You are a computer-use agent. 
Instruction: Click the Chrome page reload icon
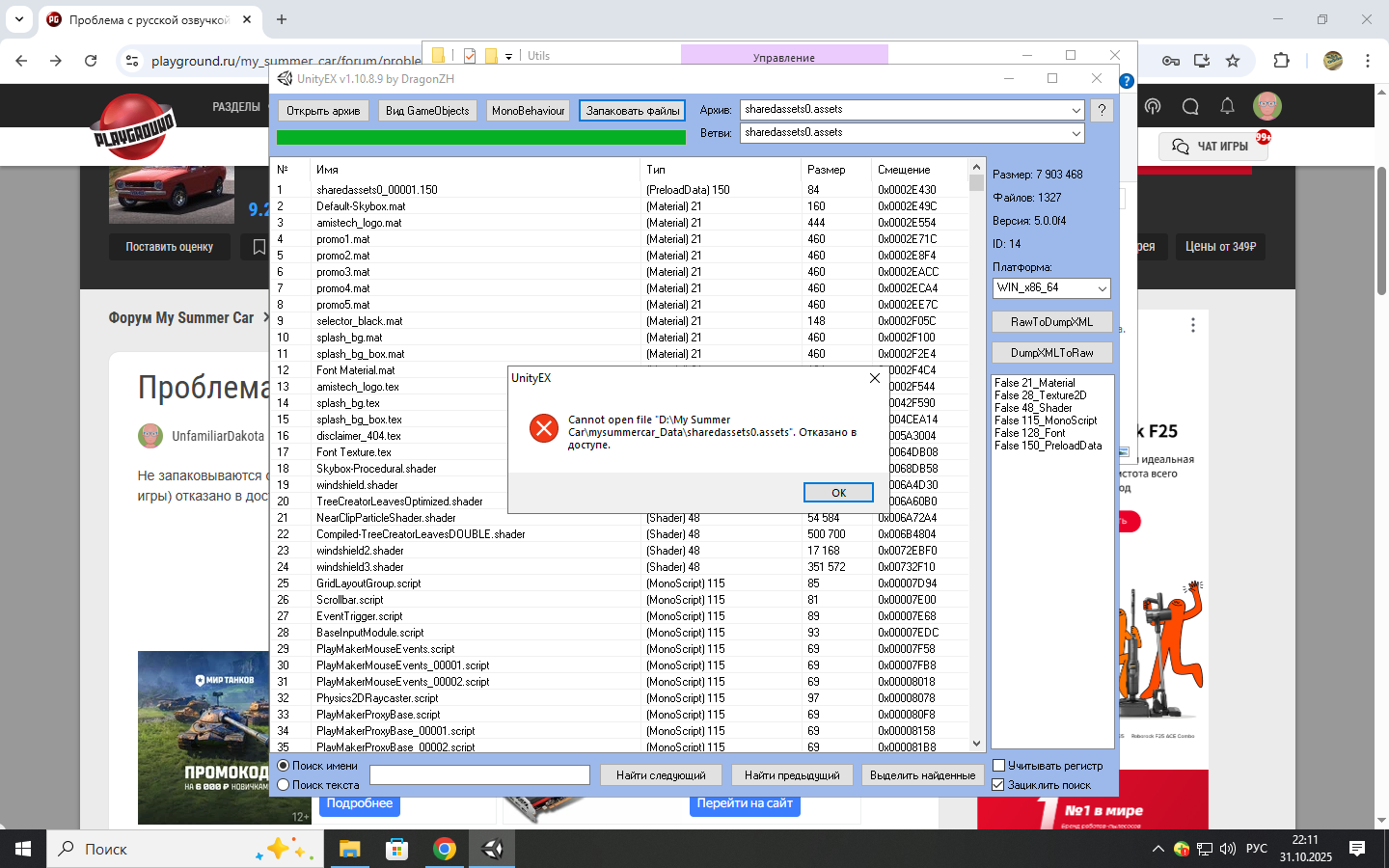click(91, 61)
